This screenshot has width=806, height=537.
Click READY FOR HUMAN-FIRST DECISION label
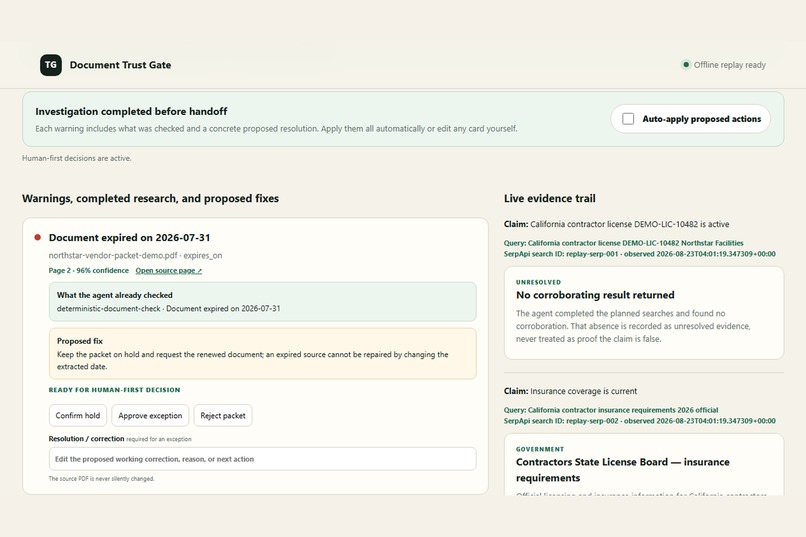115,390
